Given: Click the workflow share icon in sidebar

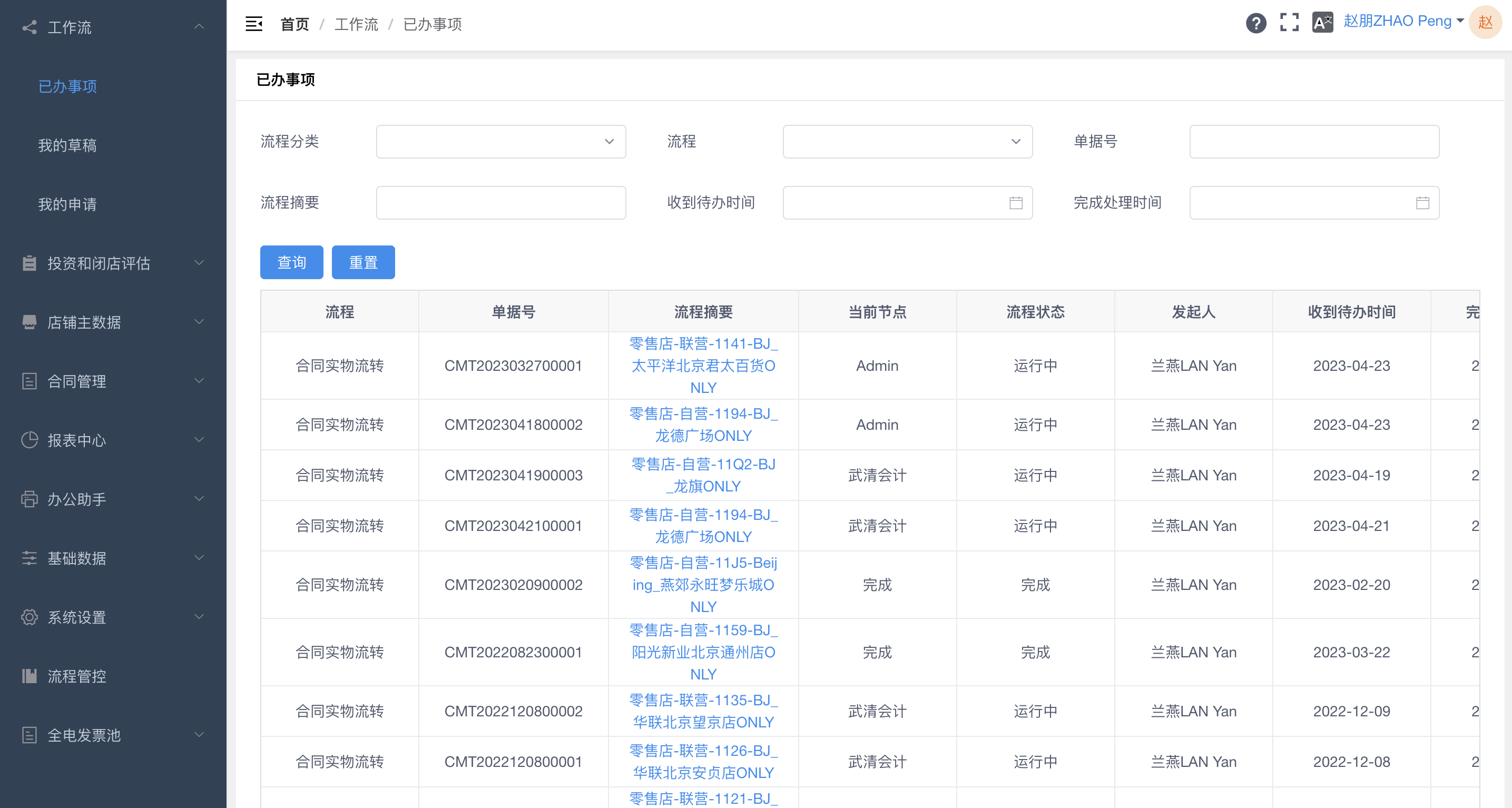Looking at the screenshot, I should tap(30, 27).
